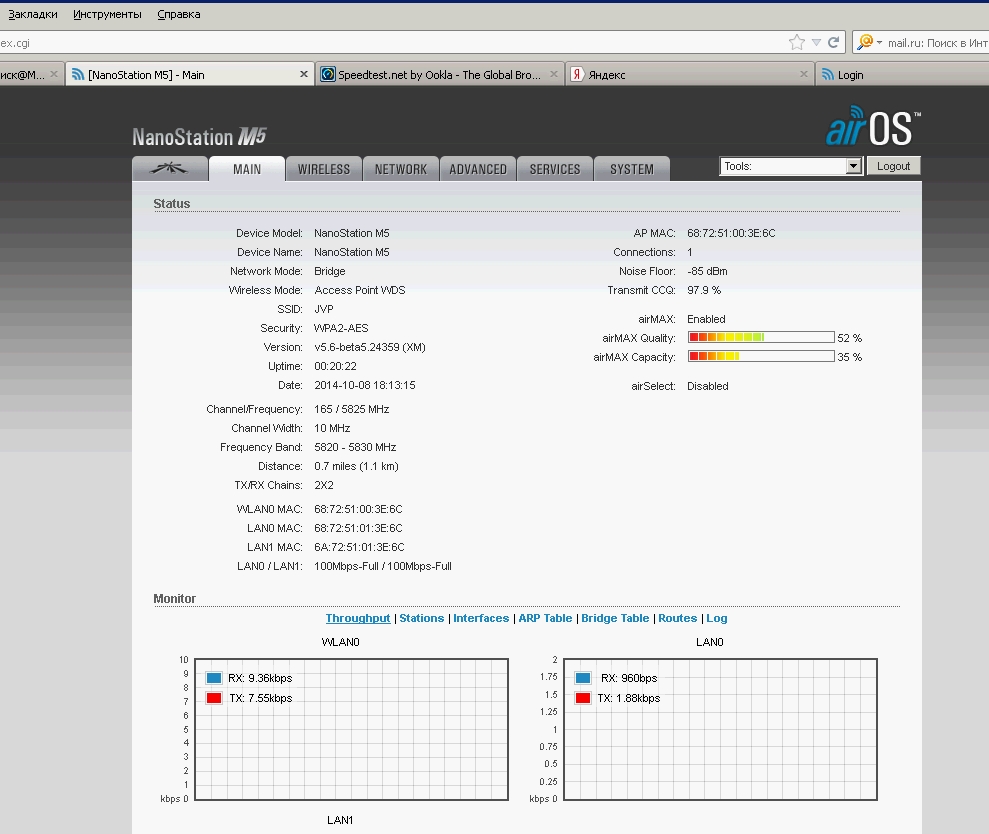Image resolution: width=989 pixels, height=834 pixels.
Task: Click the red TX legend swatch for WLAN0
Action: click(214, 698)
